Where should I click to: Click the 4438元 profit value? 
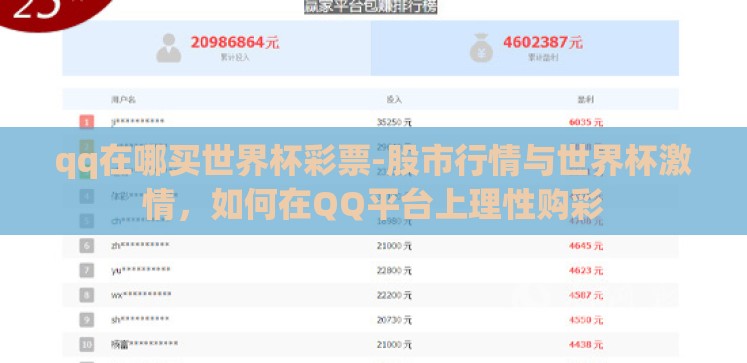[586, 344]
